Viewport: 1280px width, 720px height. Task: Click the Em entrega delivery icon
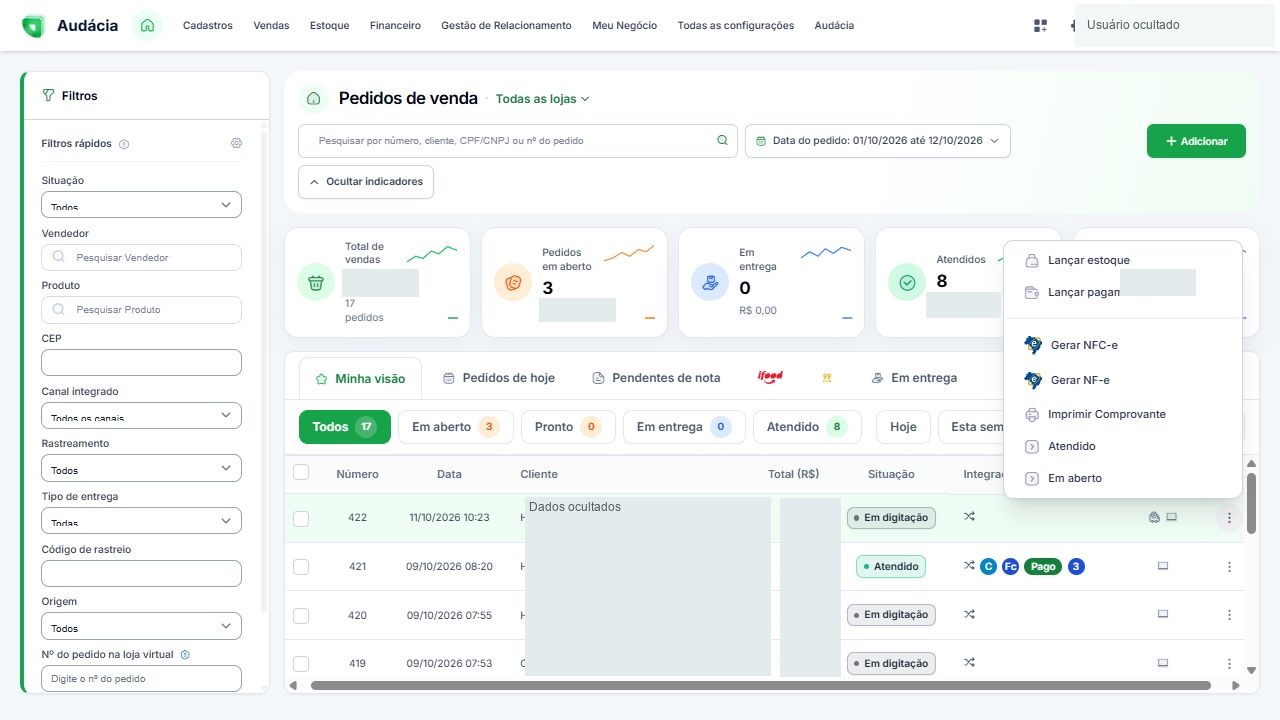[x=710, y=282]
